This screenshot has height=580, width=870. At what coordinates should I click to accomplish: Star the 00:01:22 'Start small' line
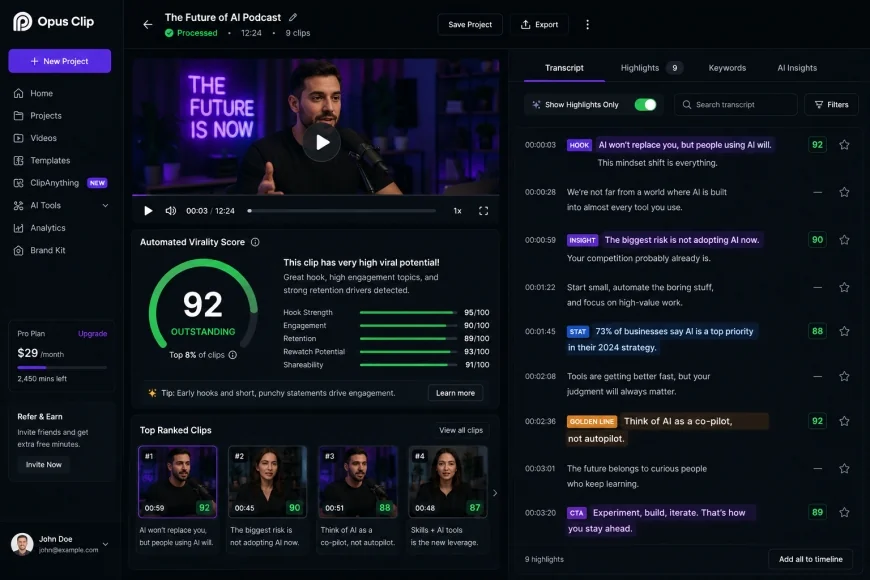click(844, 288)
